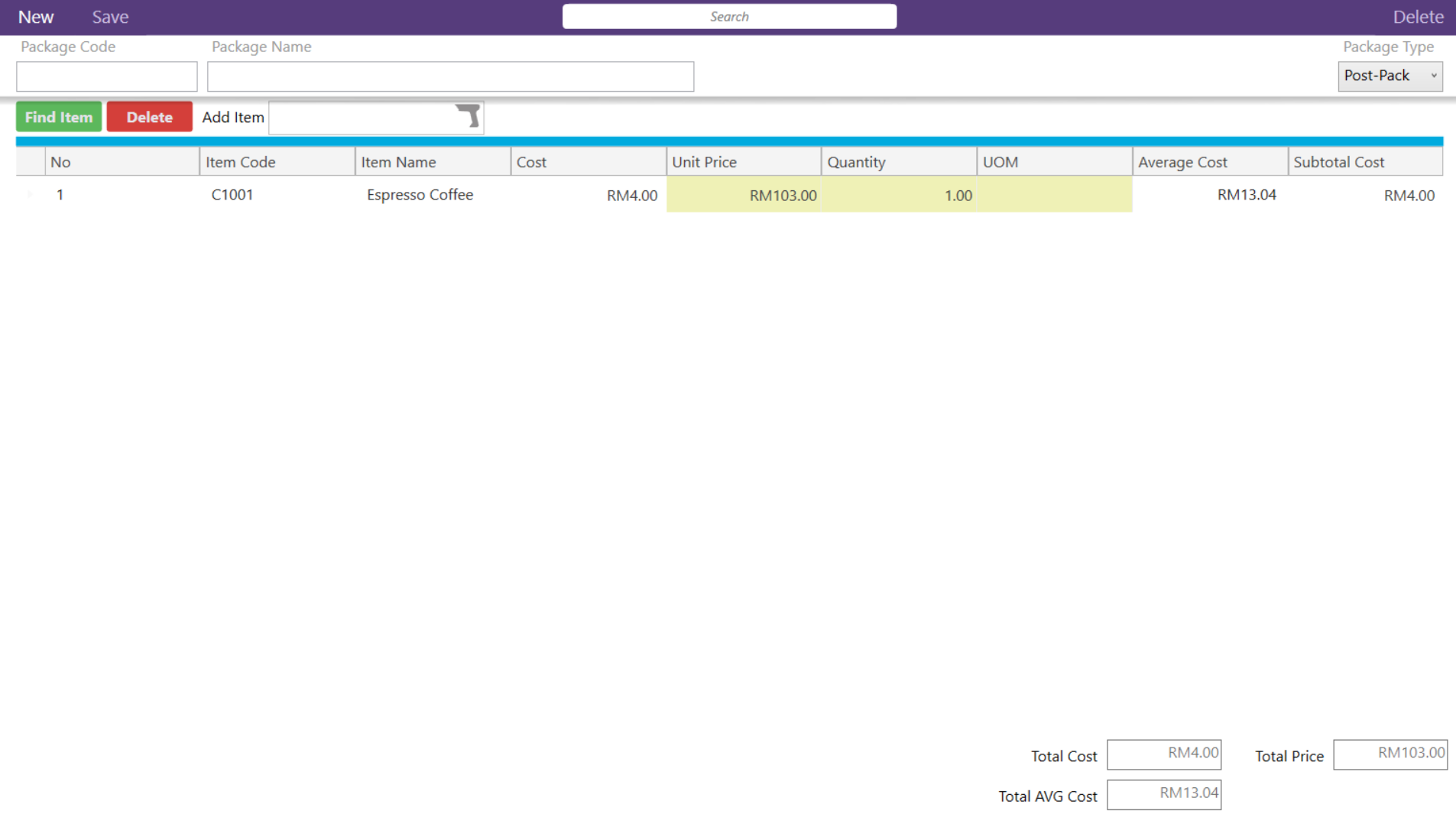Focus the Package Name field
1456x814 pixels.
tap(450, 76)
